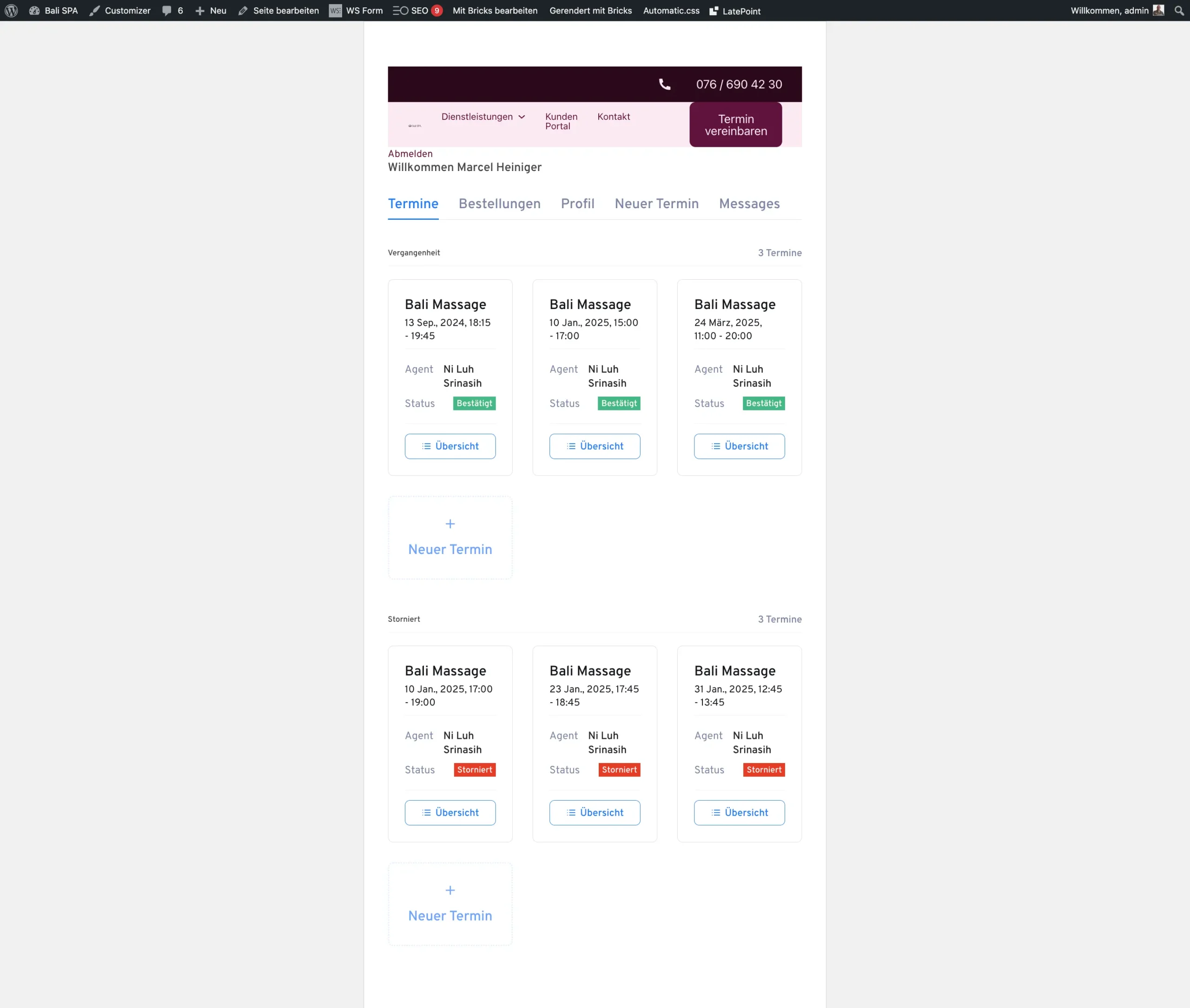Open the comments bubble icon
The image size is (1190, 1008).
167,10
